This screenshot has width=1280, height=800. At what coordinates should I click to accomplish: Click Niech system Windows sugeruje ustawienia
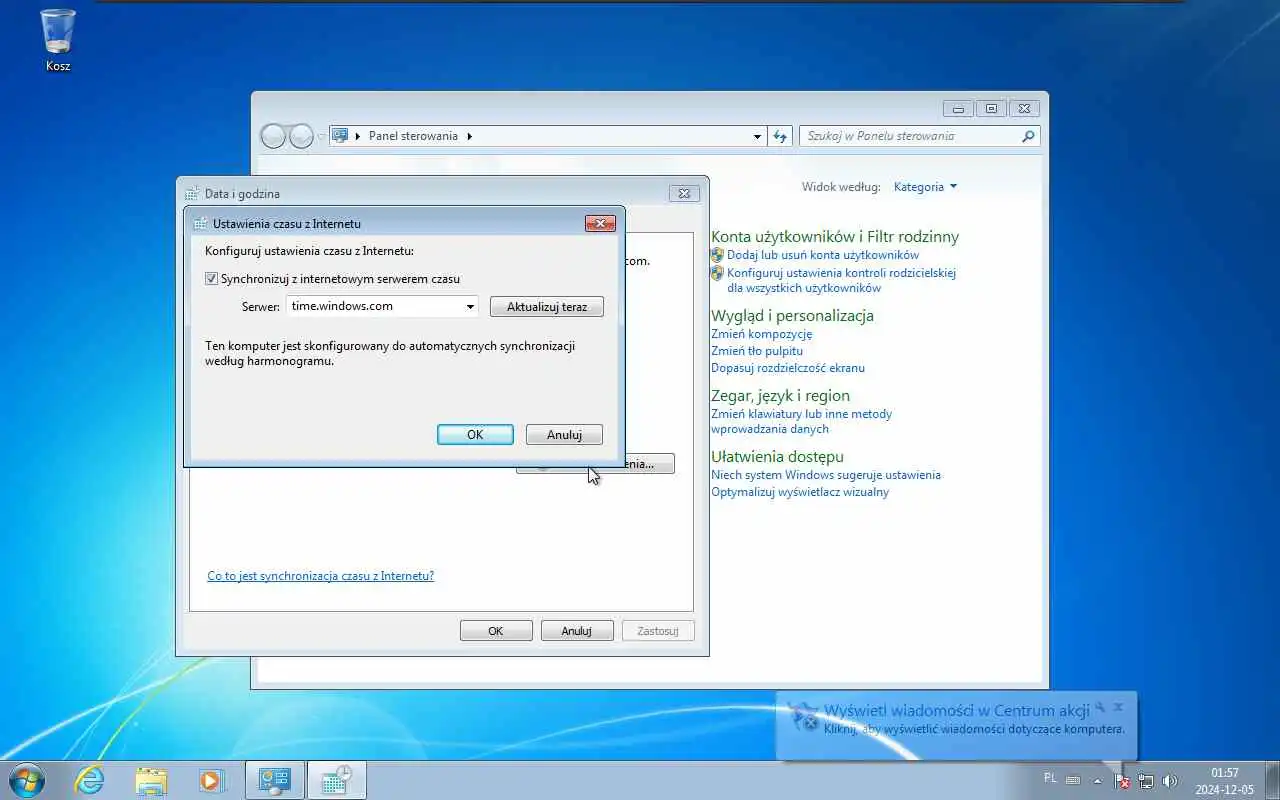click(x=826, y=475)
